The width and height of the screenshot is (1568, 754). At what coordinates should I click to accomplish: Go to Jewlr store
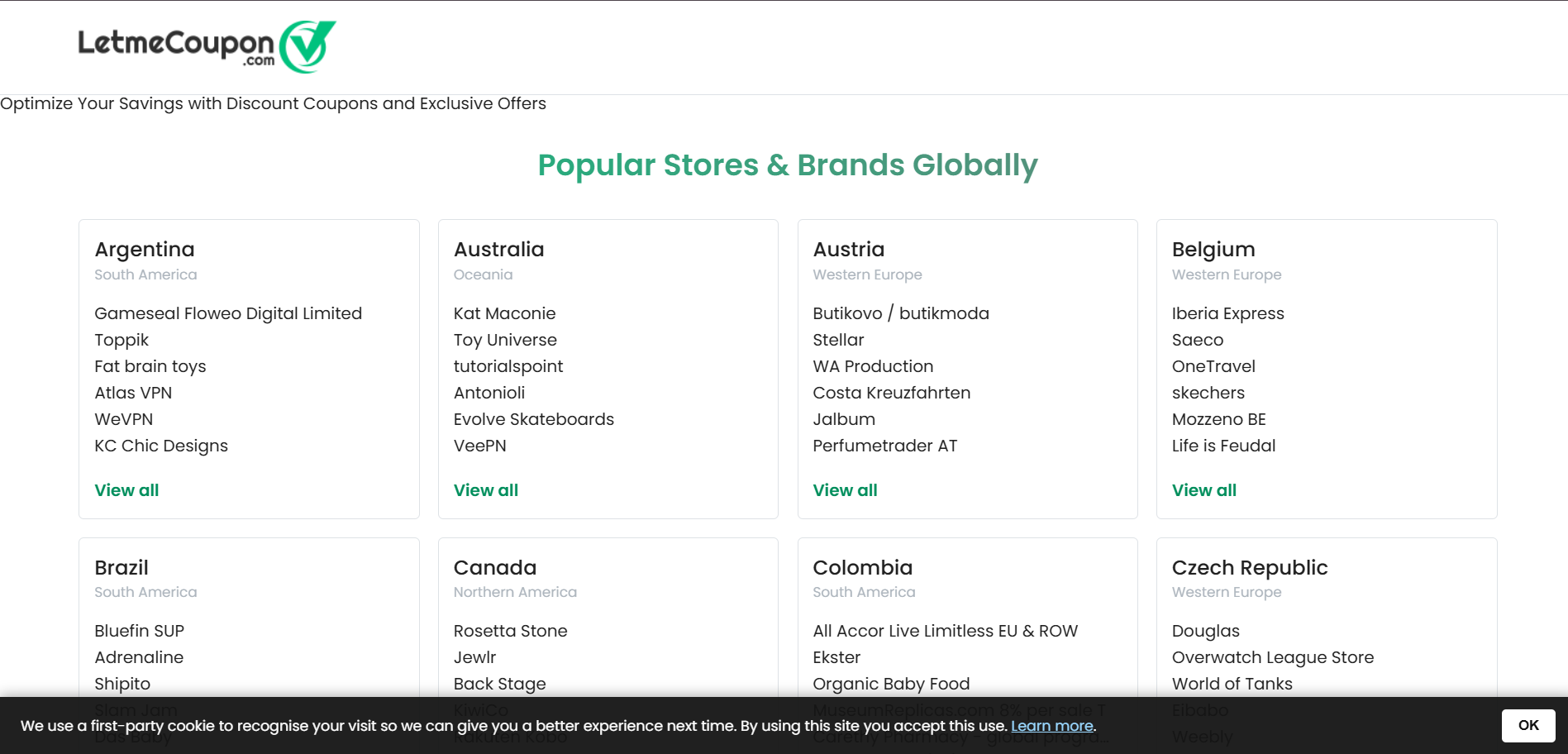[475, 657]
